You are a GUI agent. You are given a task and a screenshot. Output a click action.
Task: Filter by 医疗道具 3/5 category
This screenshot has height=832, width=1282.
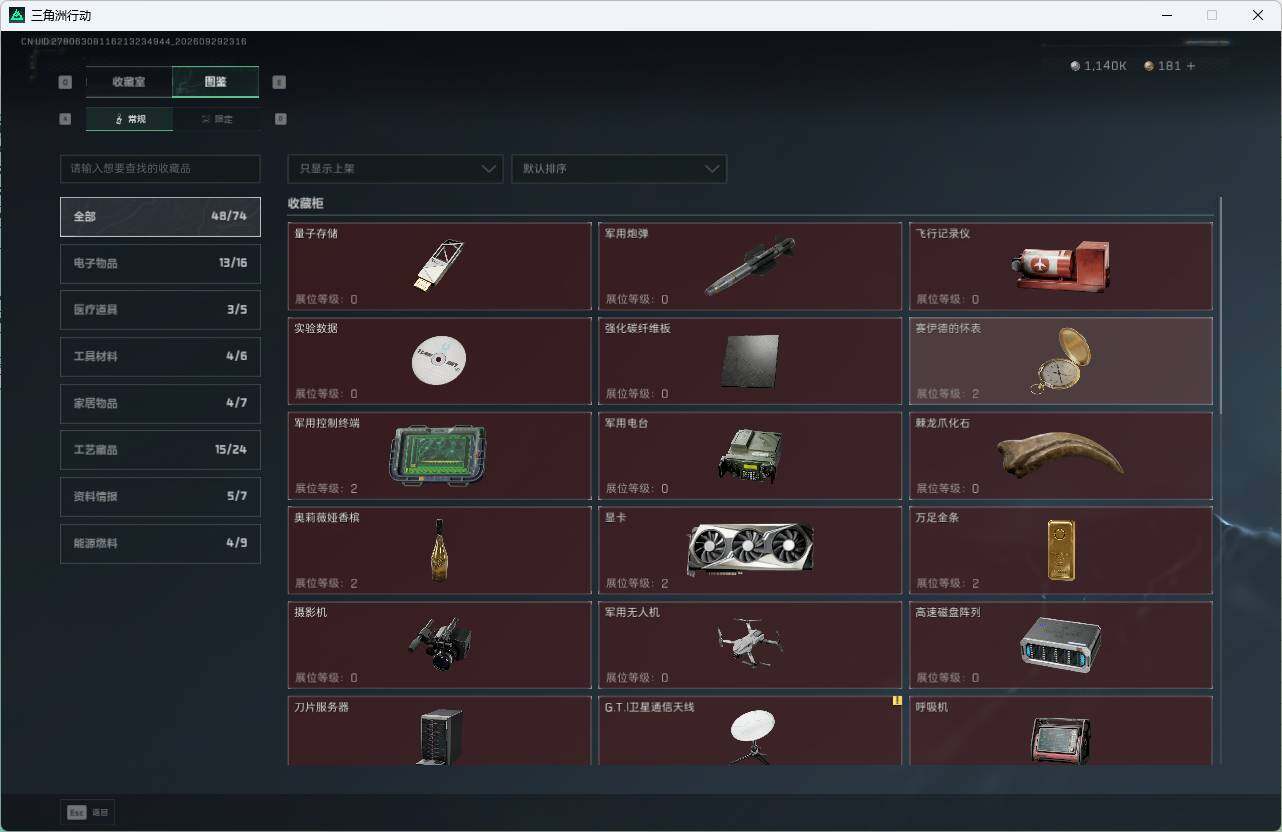pos(160,310)
